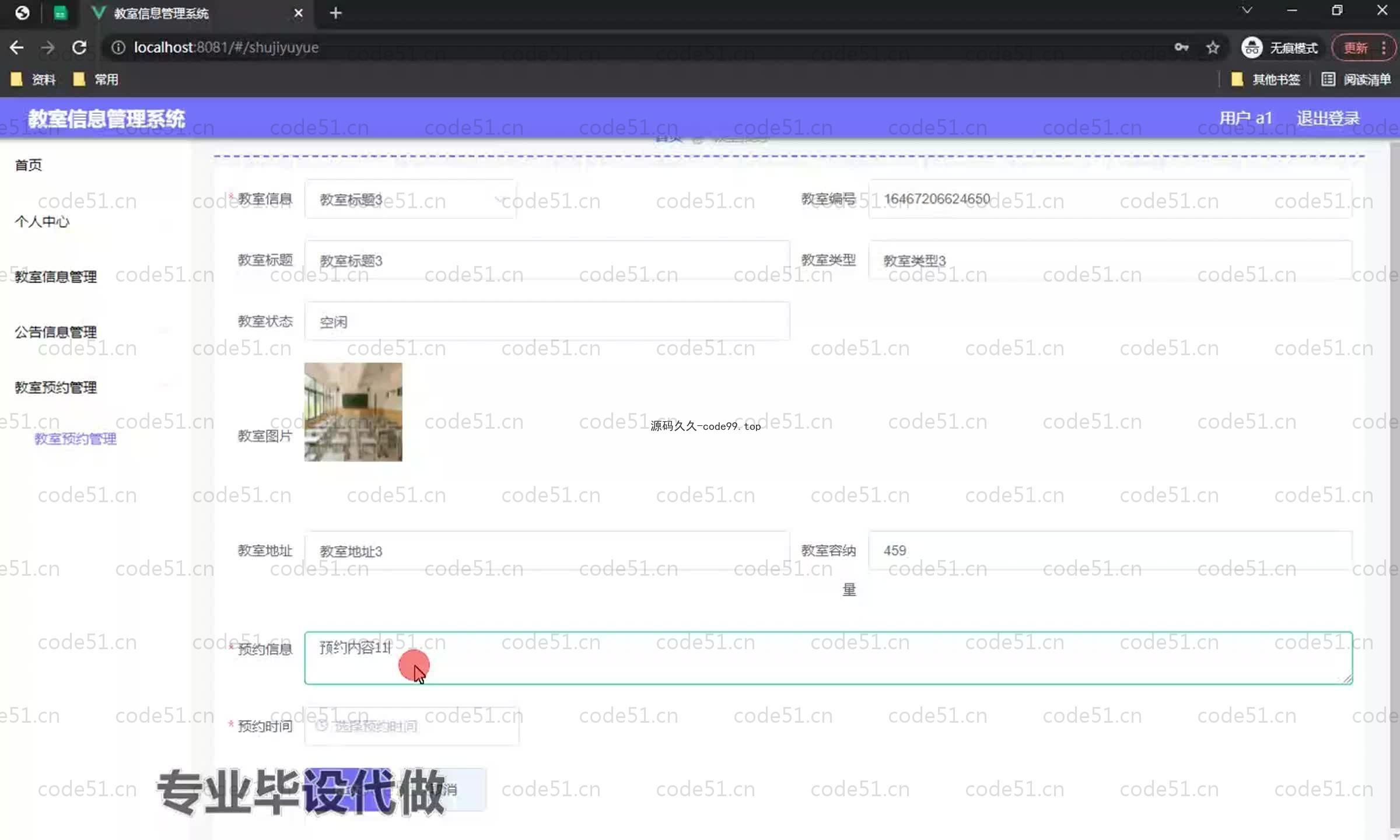Open a new tab with the plus icon

coord(335,13)
